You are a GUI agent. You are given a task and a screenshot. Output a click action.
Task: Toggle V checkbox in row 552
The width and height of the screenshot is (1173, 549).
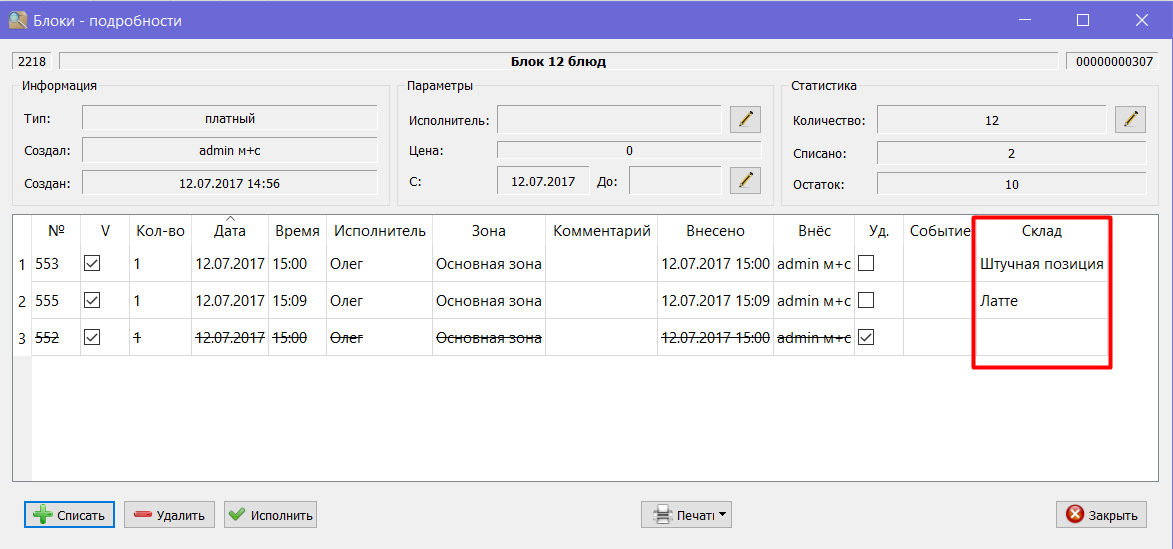[92, 337]
